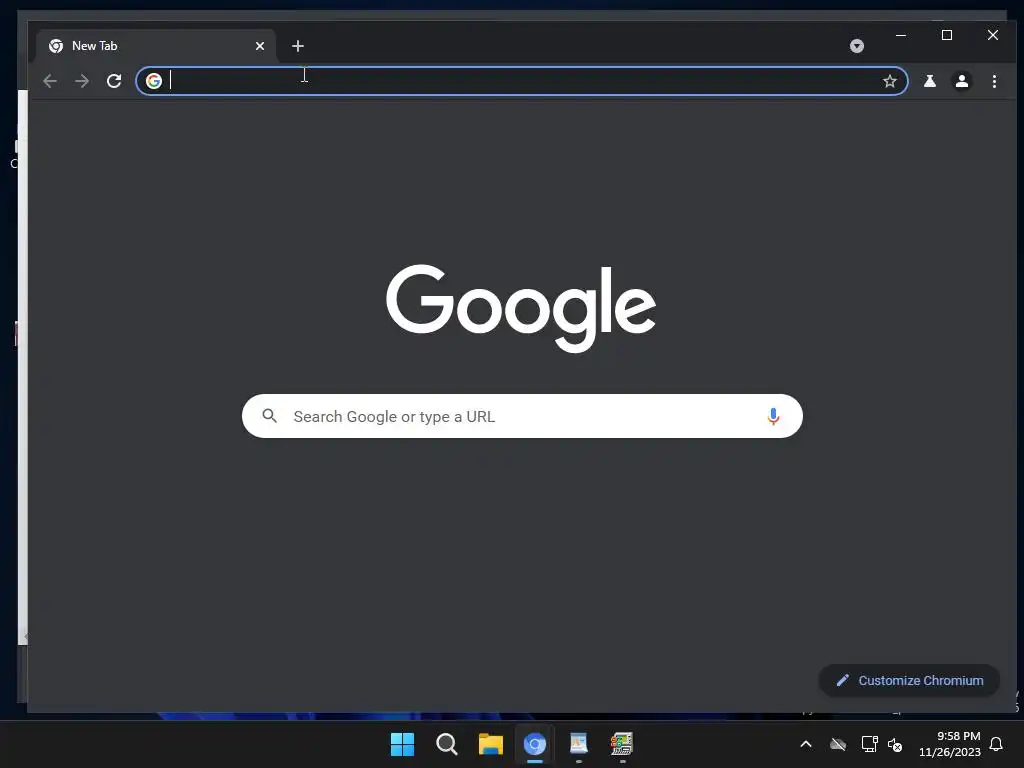
Task: Bookmark this tab with the star icon
Action: coord(889,81)
